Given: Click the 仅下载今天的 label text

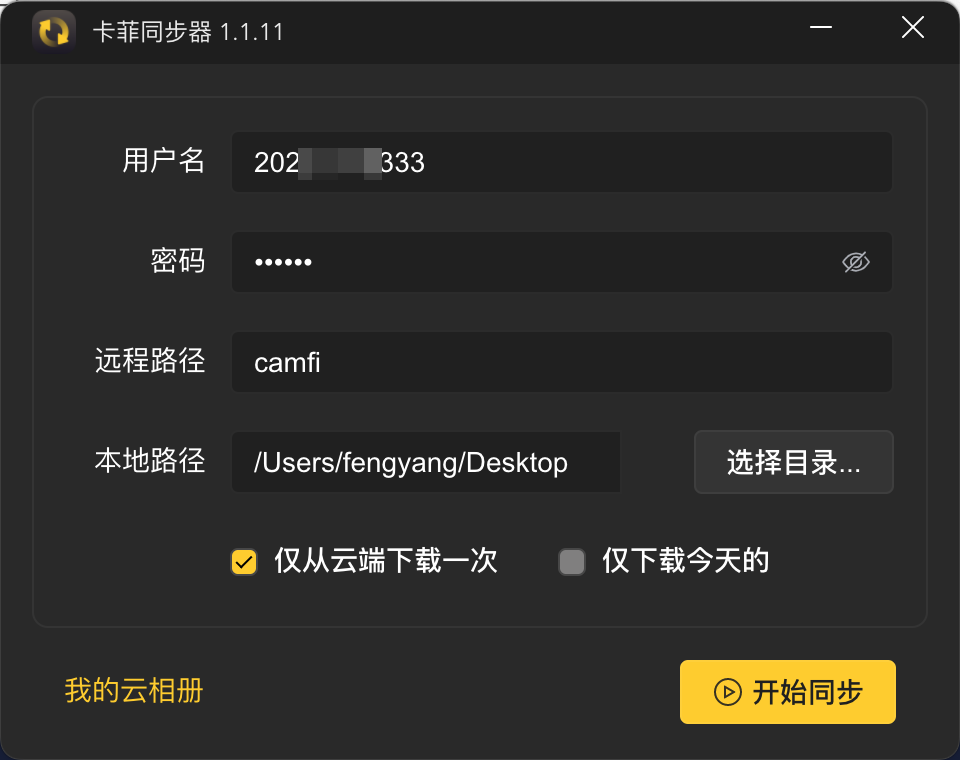Looking at the screenshot, I should [686, 560].
